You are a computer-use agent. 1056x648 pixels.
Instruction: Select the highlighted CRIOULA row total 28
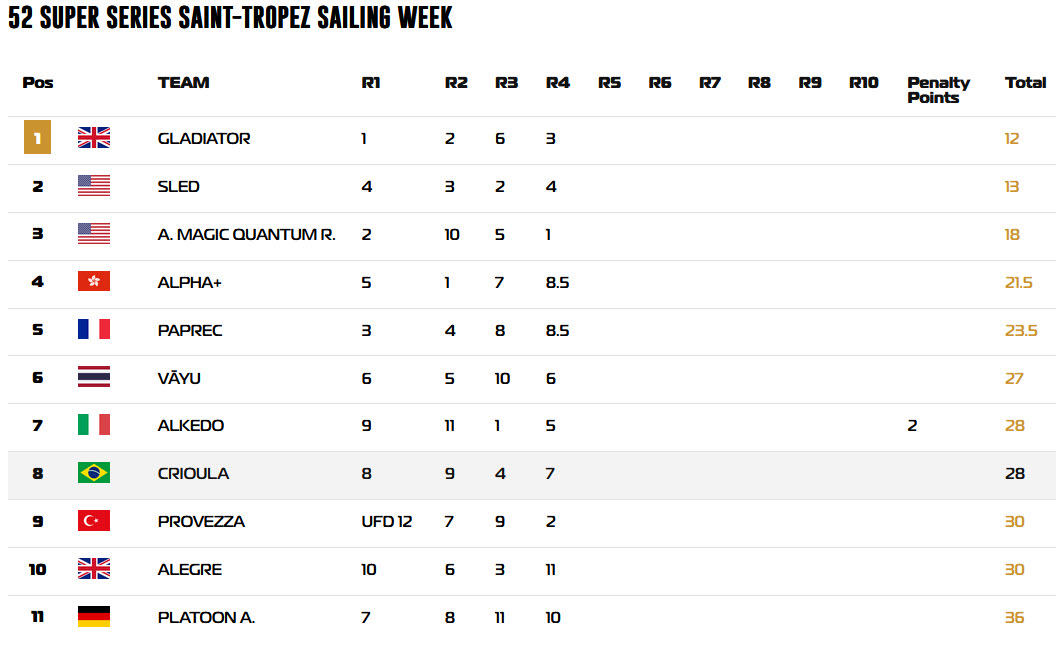[x=1014, y=474]
